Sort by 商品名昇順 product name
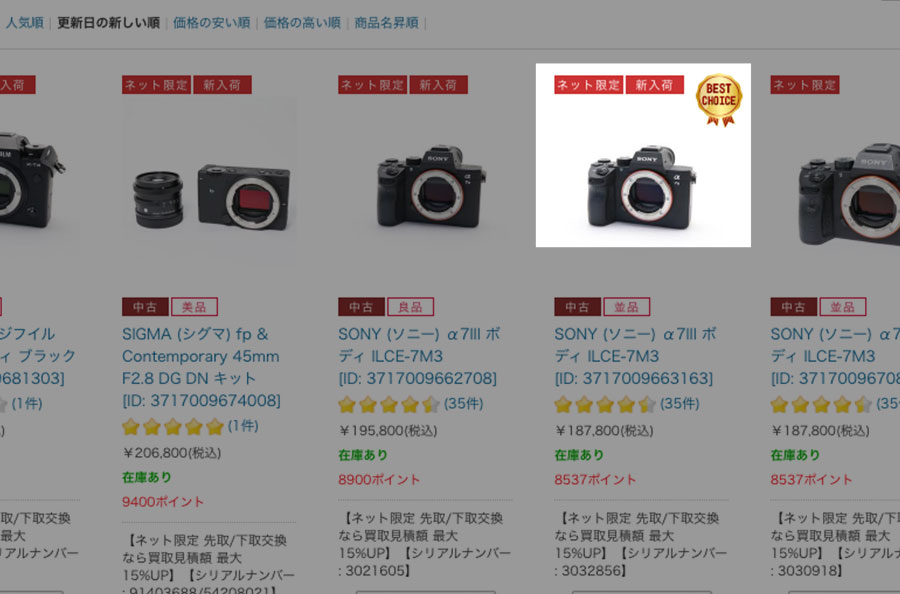This screenshot has height=594, width=900. point(386,23)
